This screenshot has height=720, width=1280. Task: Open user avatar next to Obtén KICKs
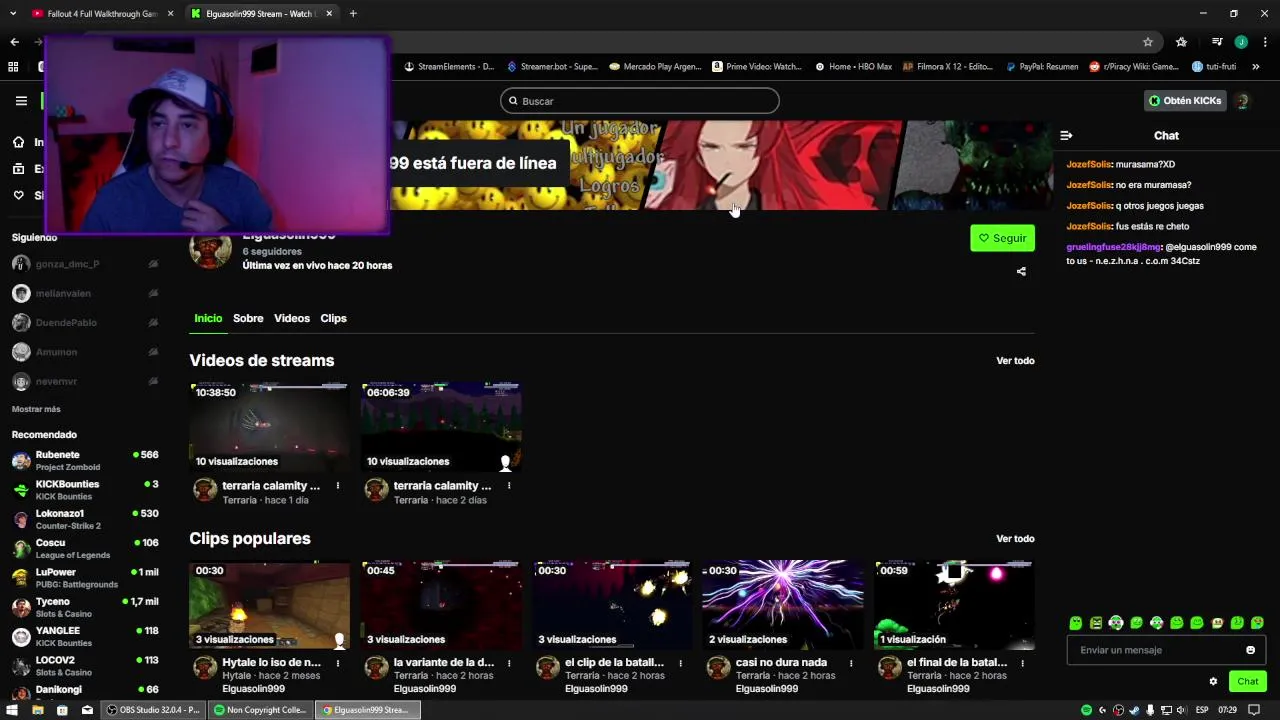pyautogui.click(x=1243, y=101)
